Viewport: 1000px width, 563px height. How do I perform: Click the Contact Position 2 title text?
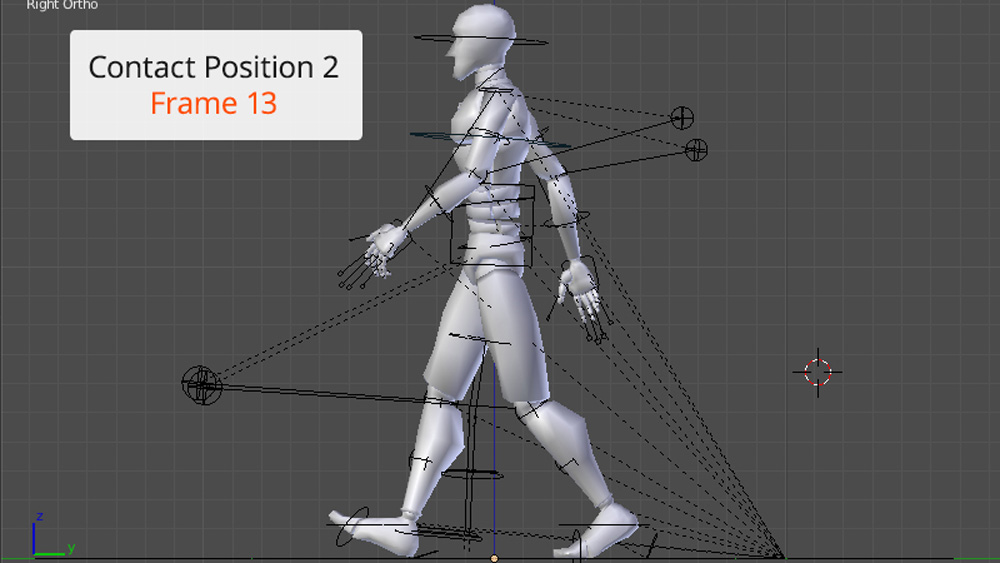[214, 67]
